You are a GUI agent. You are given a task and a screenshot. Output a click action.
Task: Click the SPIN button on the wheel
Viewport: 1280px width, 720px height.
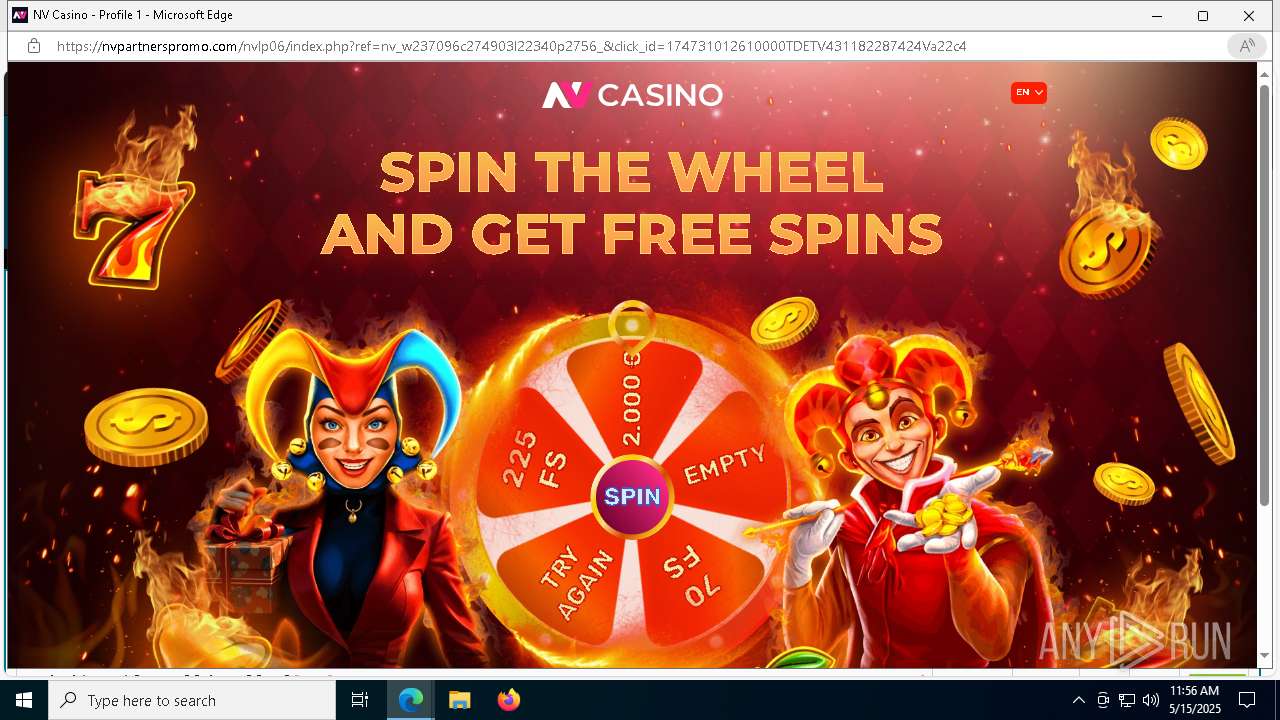click(x=632, y=497)
